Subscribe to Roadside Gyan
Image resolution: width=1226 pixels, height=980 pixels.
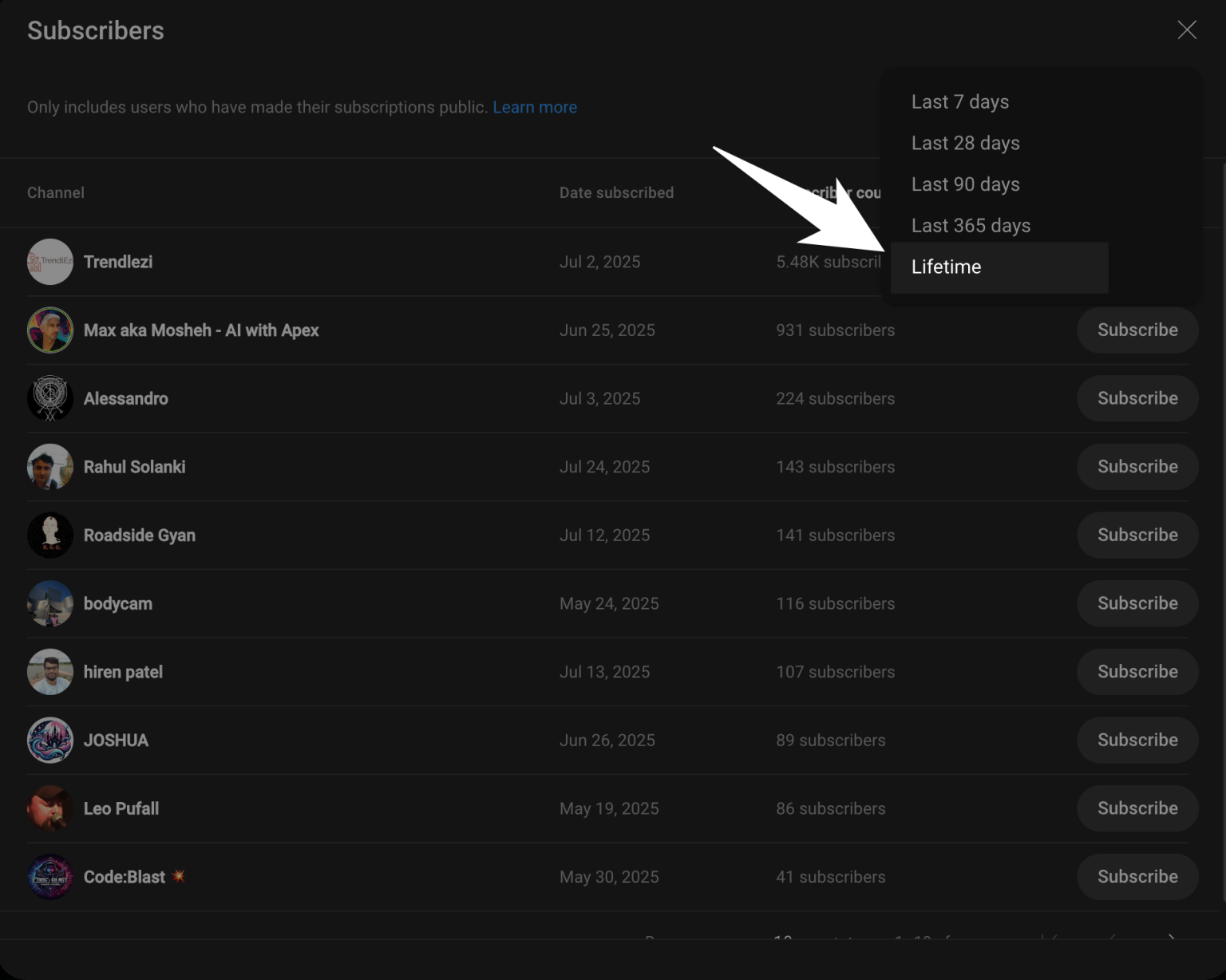(x=1137, y=535)
